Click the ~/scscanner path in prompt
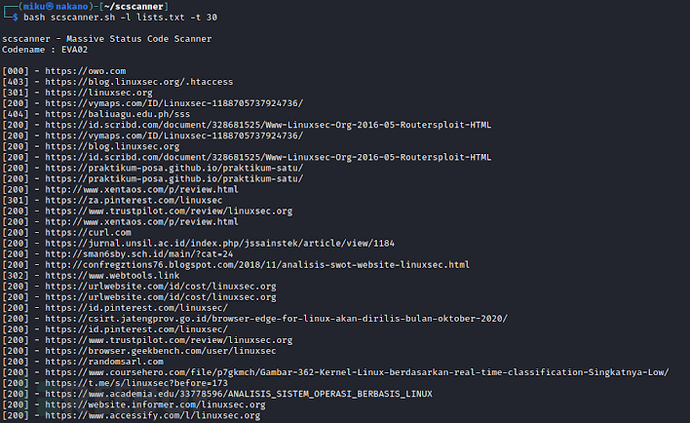The height and width of the screenshot is (423, 690). pos(134,7)
